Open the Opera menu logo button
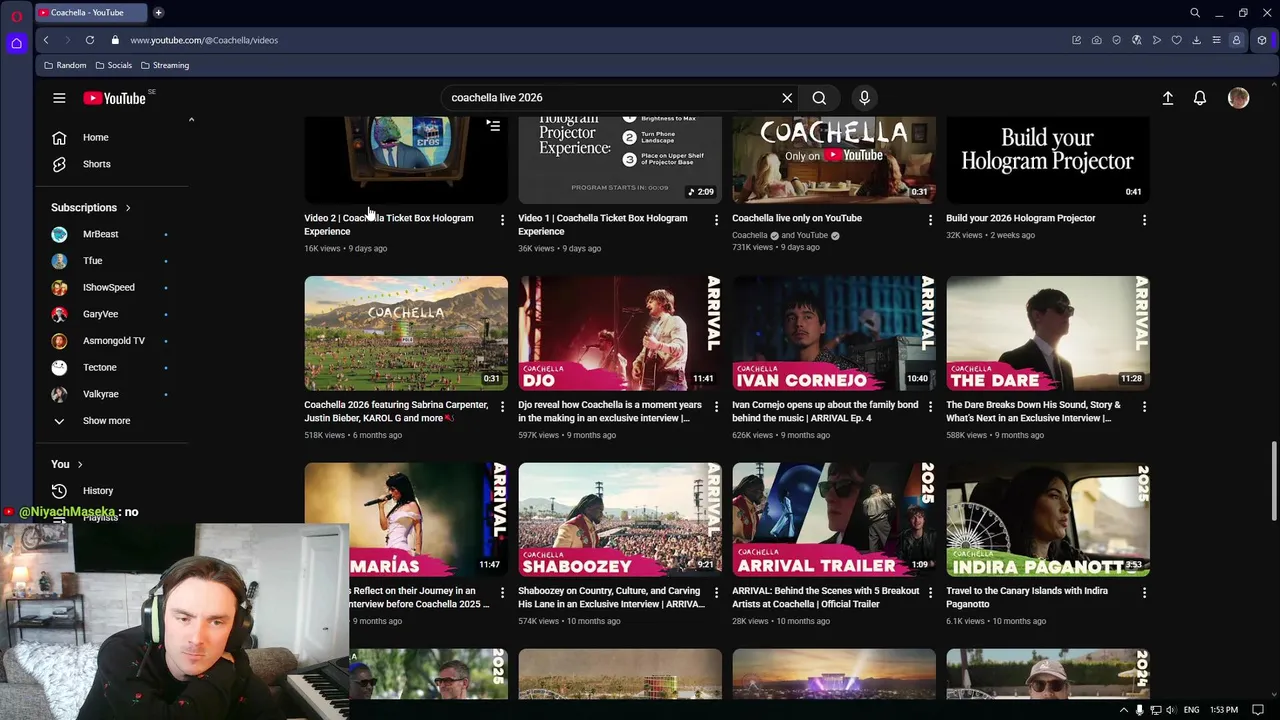 pos(16,14)
